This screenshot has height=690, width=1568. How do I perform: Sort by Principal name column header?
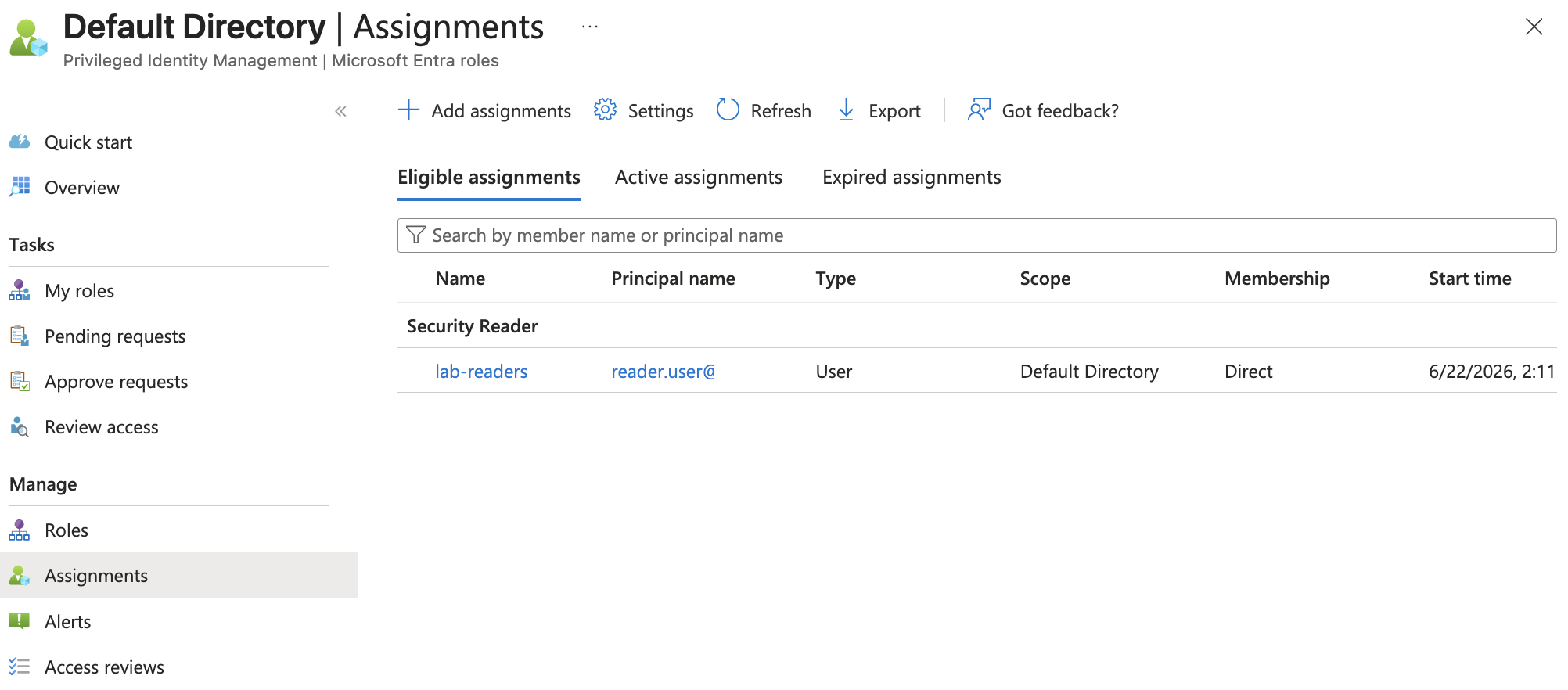click(x=673, y=279)
